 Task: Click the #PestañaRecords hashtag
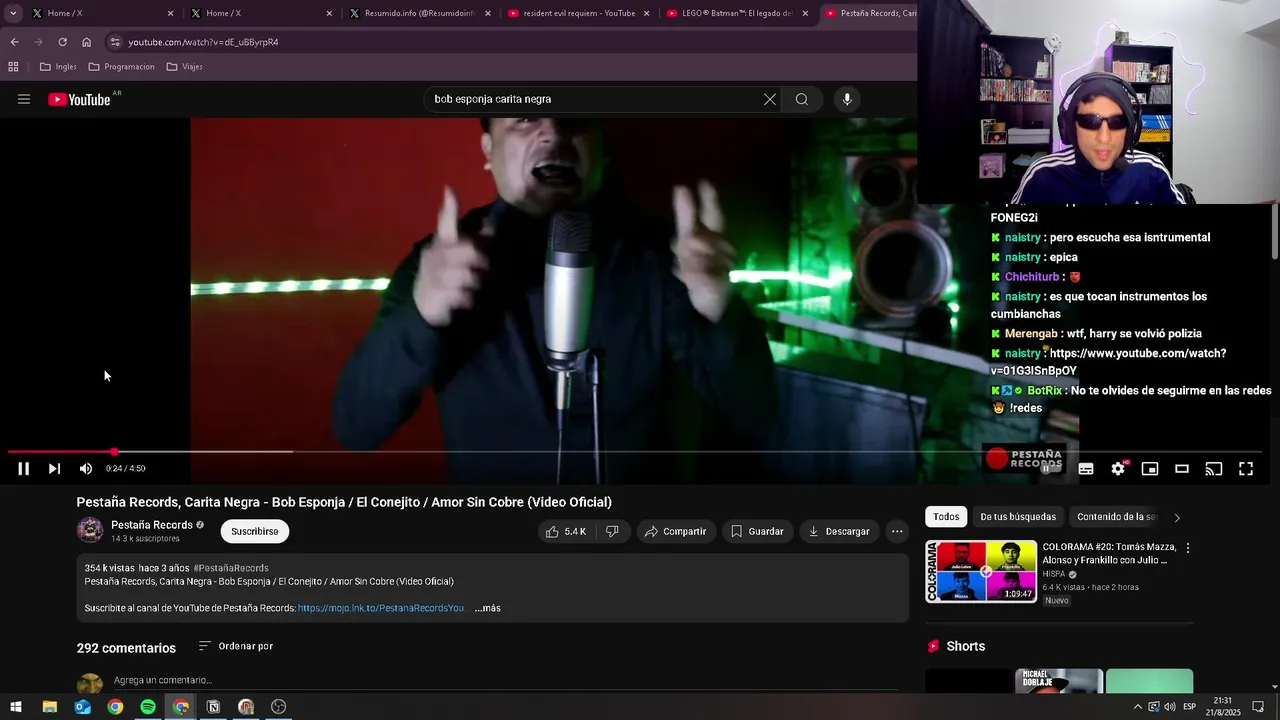pyautogui.click(x=231, y=568)
